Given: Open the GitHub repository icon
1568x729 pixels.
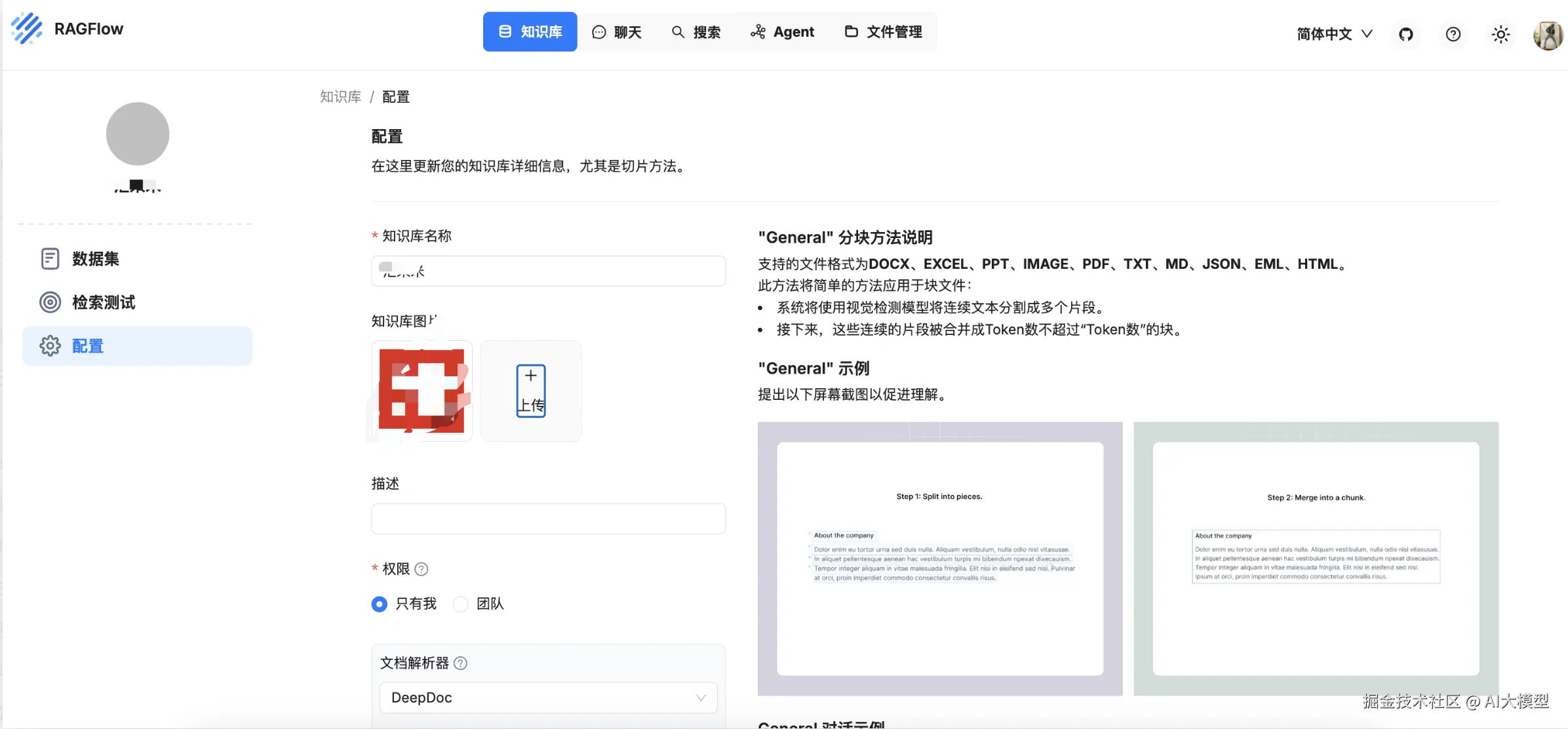Looking at the screenshot, I should (1405, 34).
